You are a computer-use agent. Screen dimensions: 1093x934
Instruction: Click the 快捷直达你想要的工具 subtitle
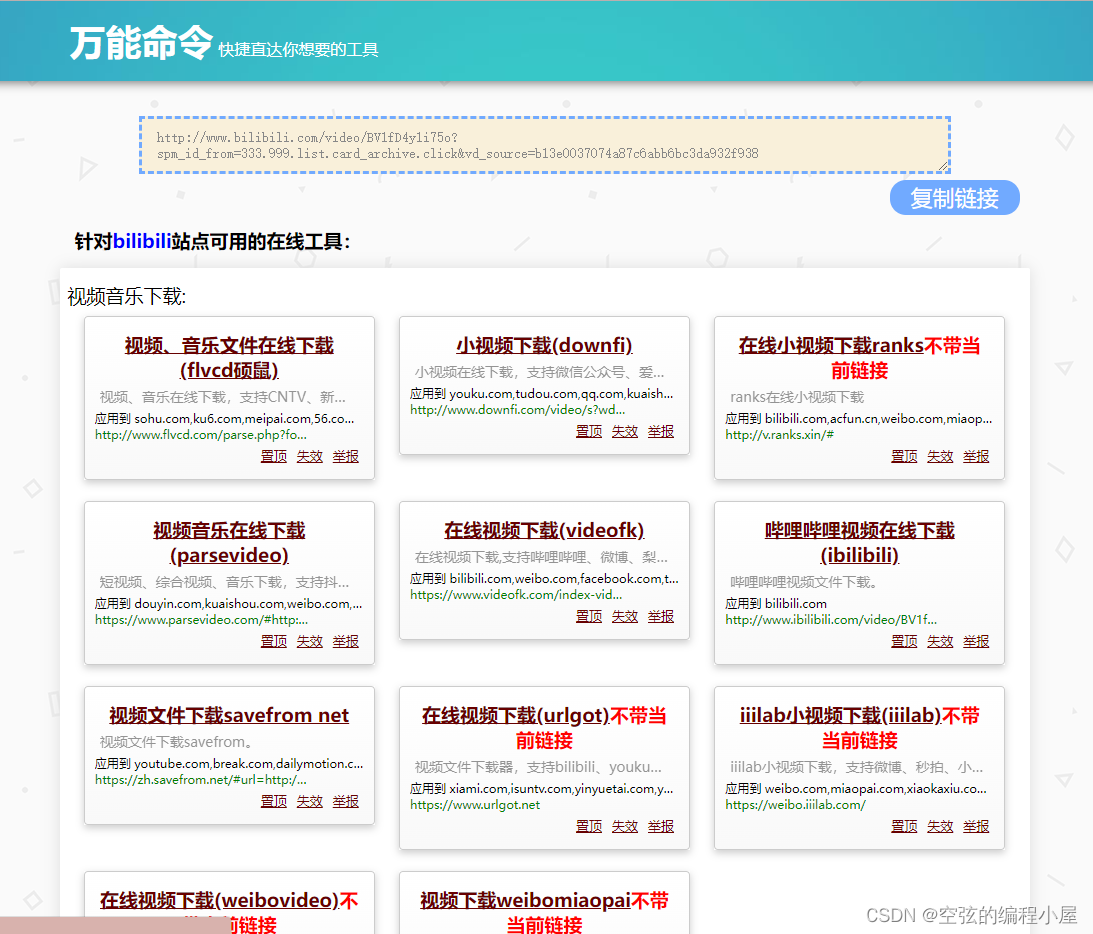(298, 49)
